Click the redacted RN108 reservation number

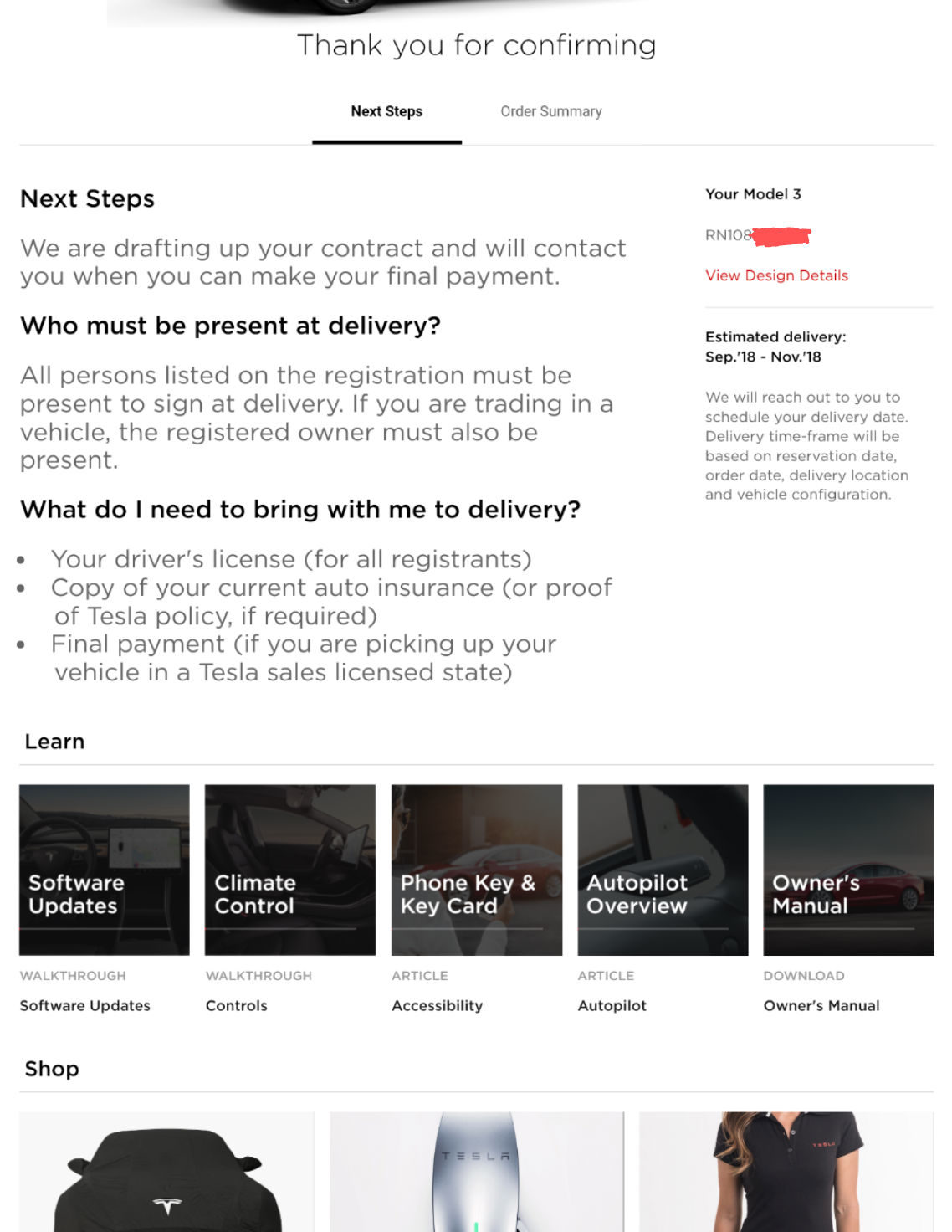point(758,235)
